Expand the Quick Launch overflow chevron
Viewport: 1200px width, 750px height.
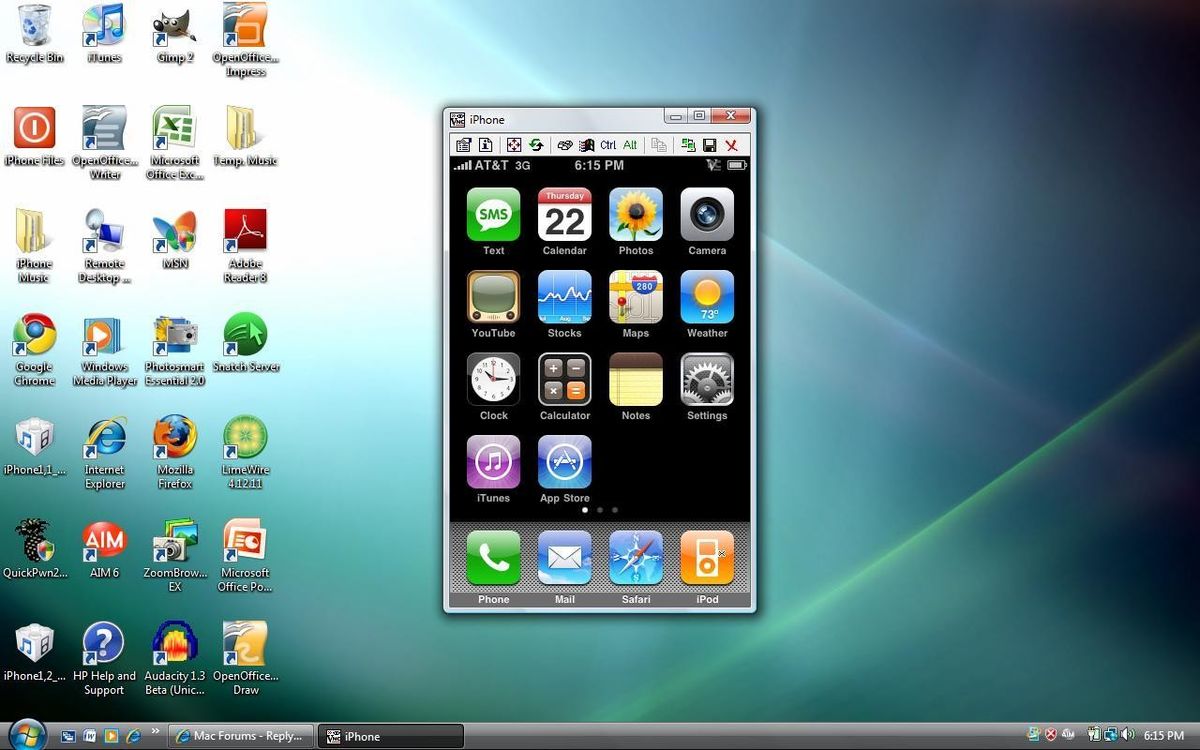(155, 731)
